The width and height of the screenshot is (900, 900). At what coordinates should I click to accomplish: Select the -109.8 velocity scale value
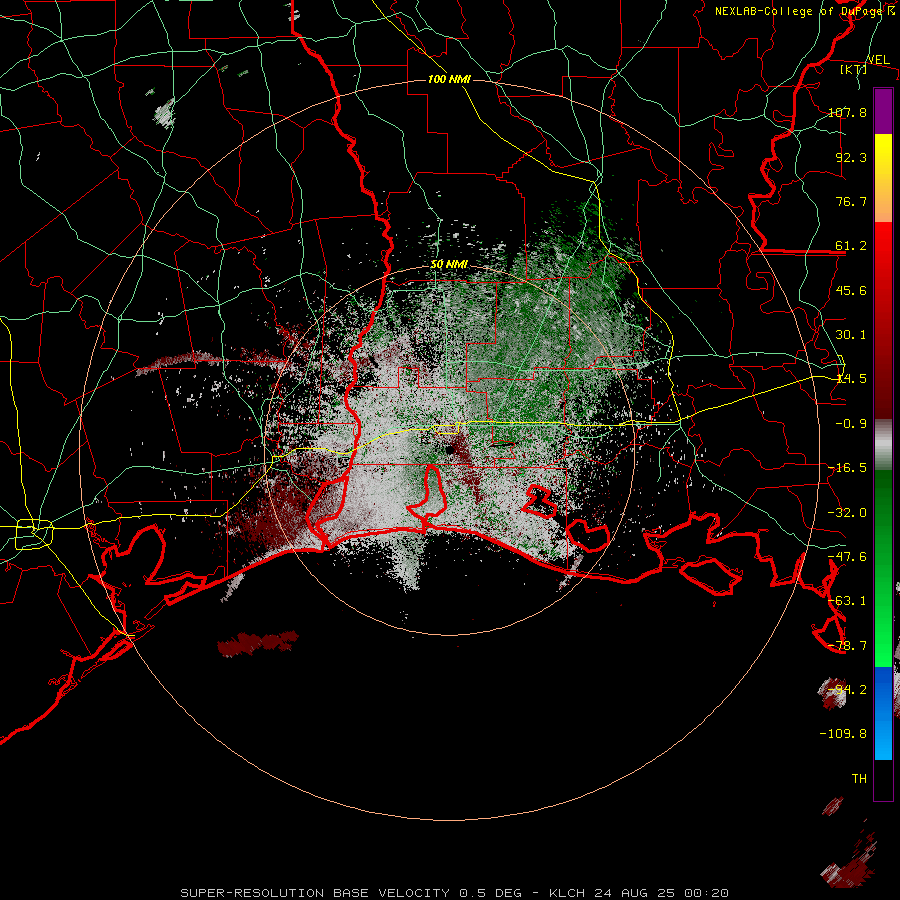pos(843,734)
